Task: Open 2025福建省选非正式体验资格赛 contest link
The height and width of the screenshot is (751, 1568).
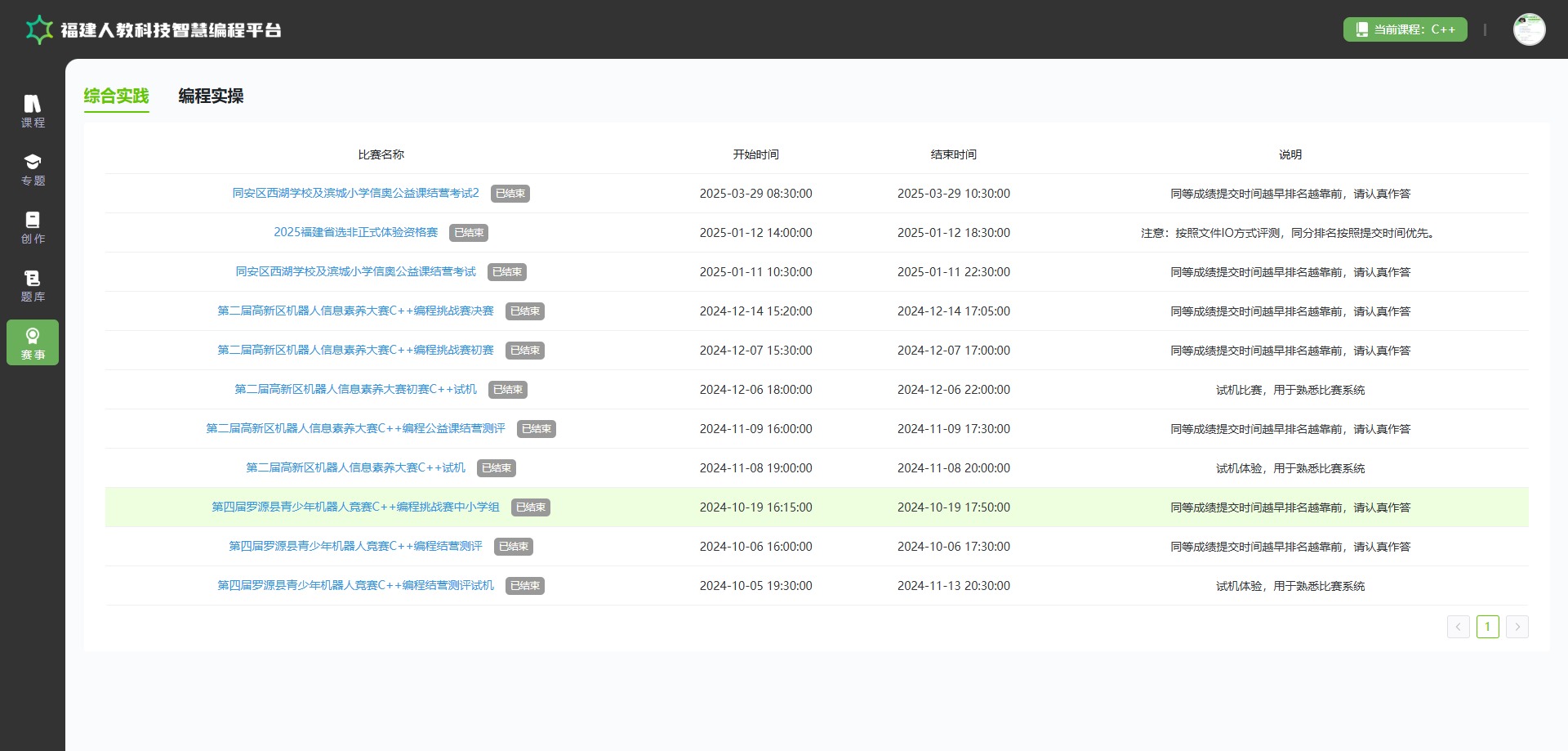Action: [355, 233]
